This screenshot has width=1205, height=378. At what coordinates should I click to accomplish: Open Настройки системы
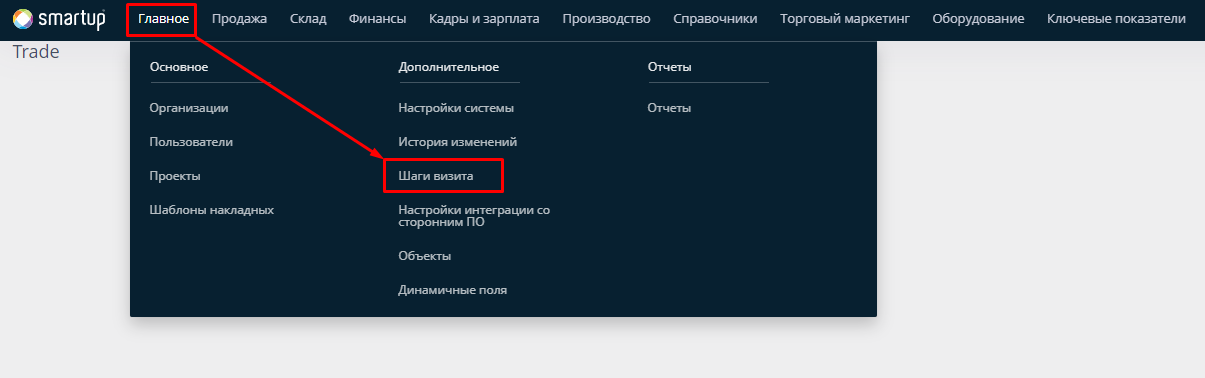coord(456,108)
